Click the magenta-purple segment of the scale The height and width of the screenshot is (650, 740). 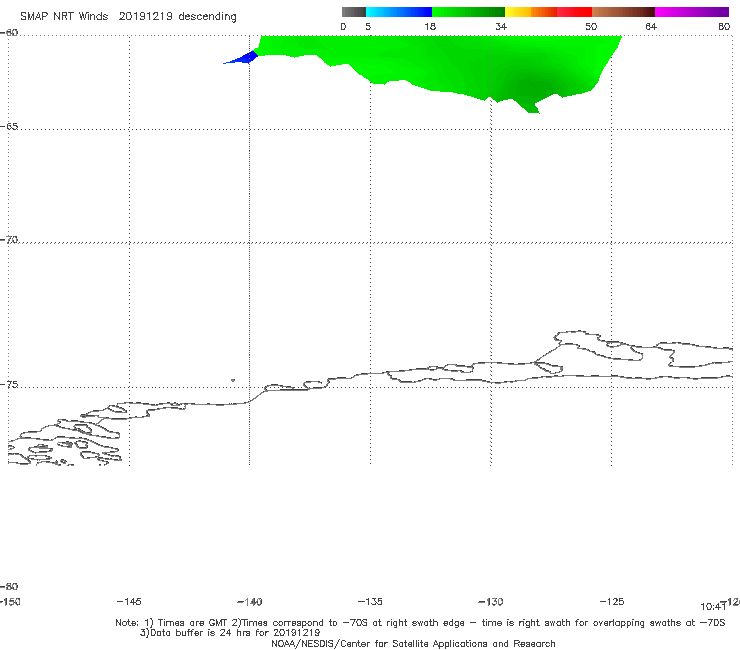coord(692,12)
